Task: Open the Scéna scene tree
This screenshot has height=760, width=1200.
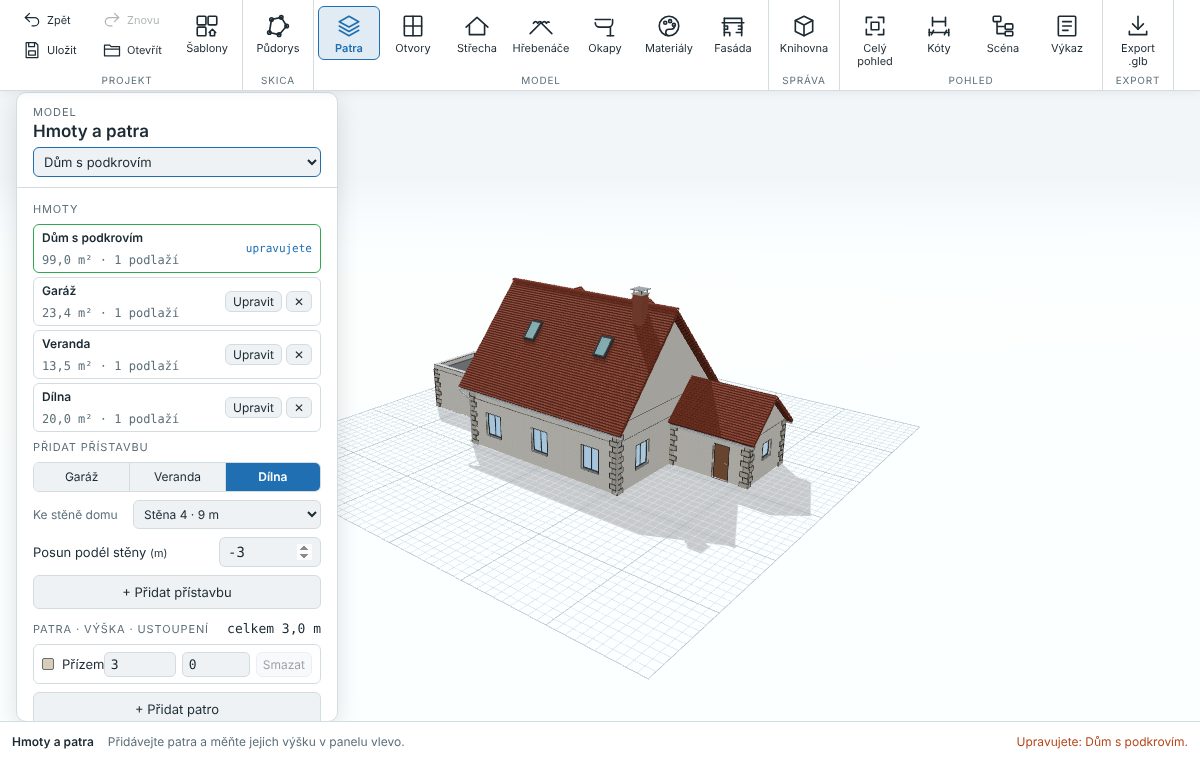Action: [x=1003, y=34]
